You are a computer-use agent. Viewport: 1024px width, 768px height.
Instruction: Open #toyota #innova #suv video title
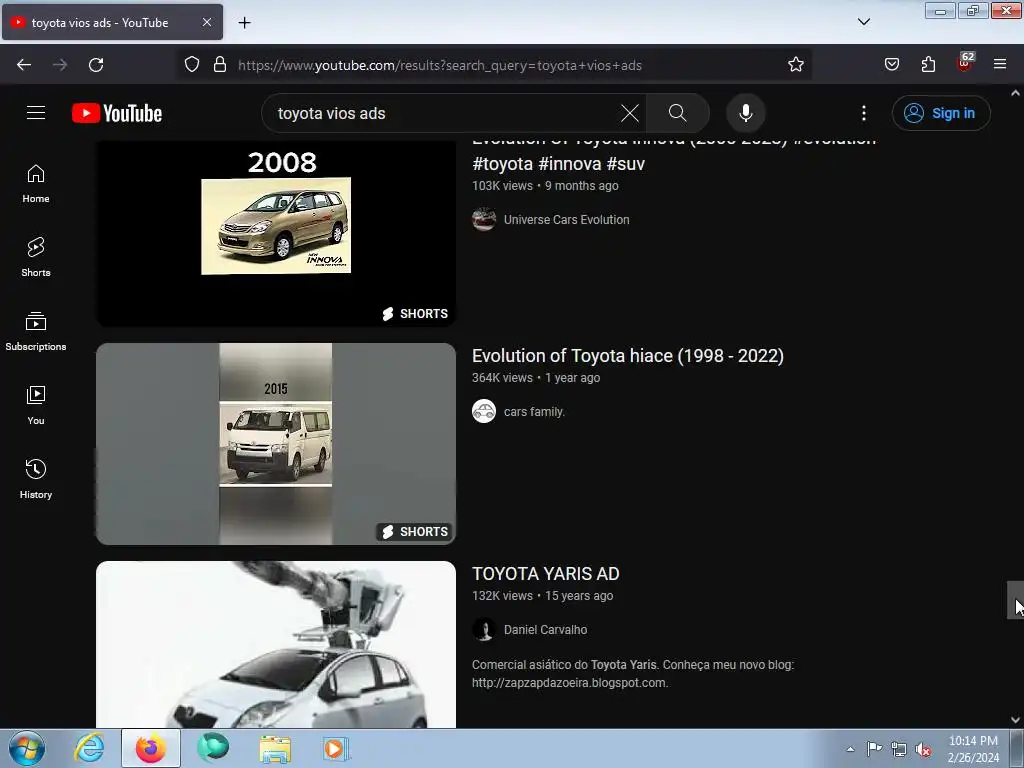(558, 164)
